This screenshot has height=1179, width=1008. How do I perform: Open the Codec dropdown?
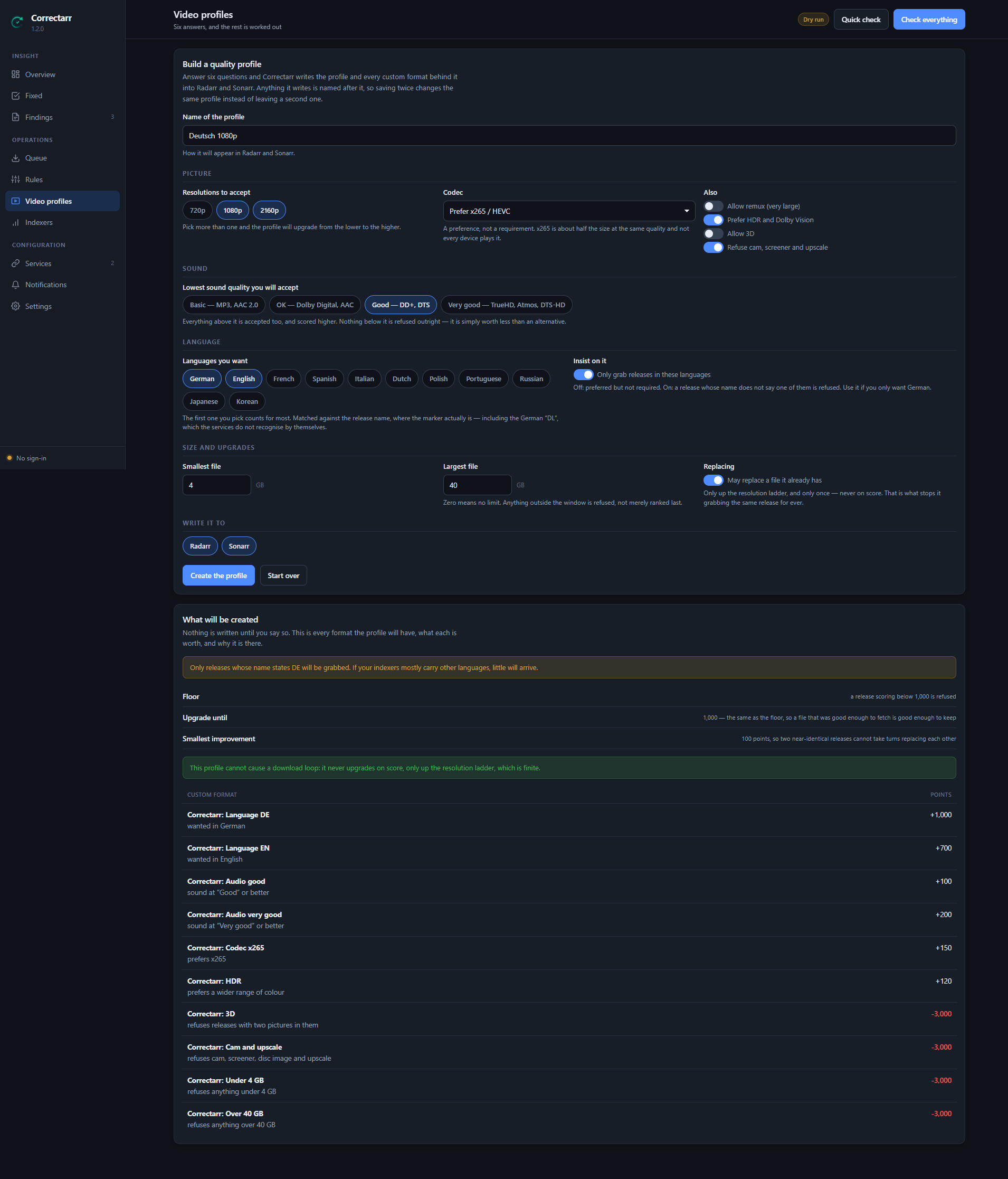tap(568, 211)
